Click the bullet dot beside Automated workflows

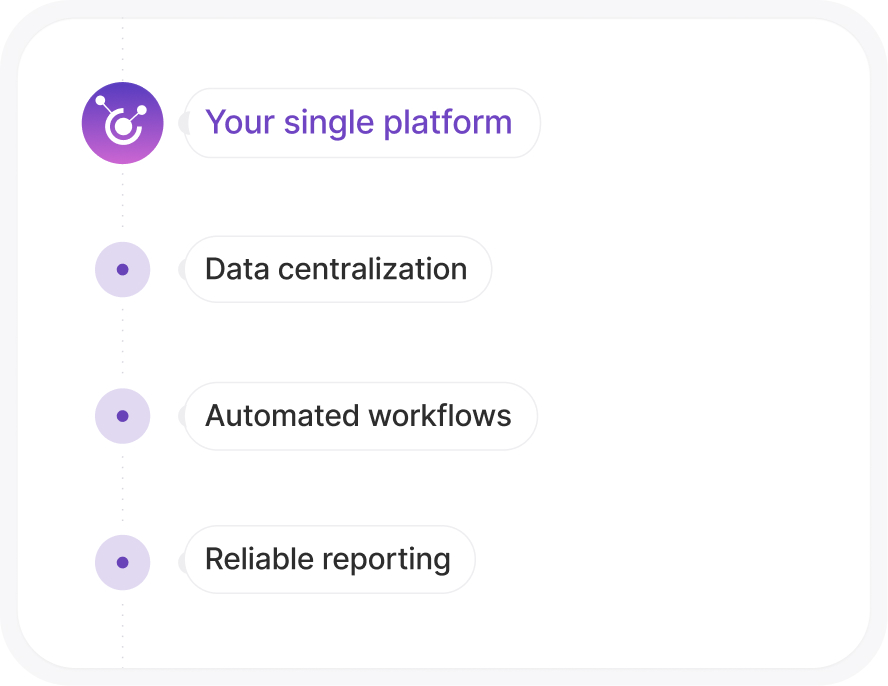(122, 416)
